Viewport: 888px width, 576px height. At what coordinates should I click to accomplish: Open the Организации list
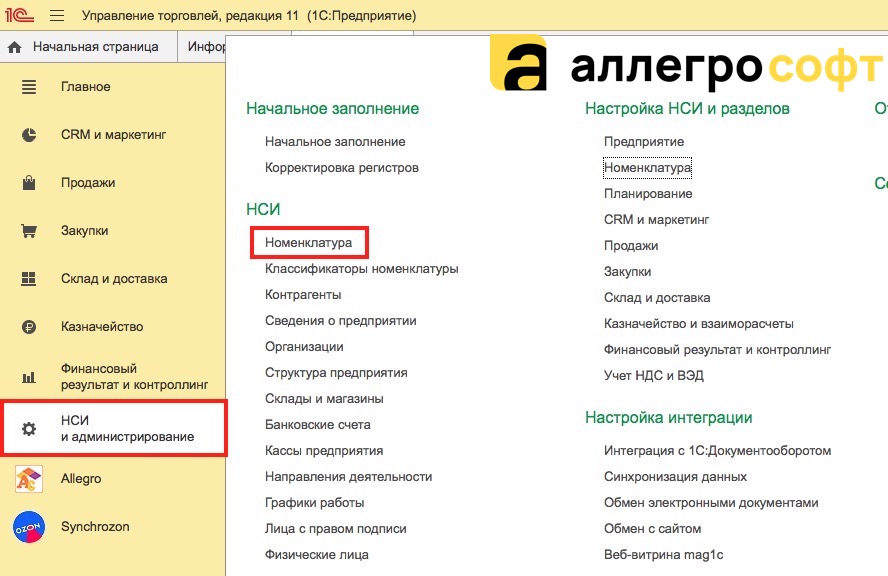(x=304, y=347)
